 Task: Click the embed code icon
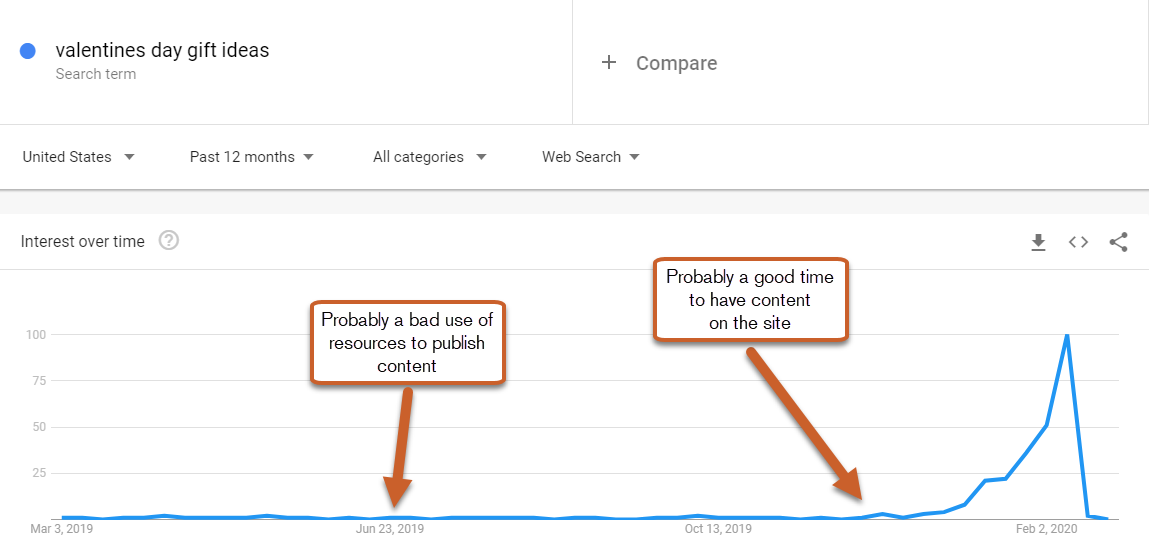(x=1078, y=242)
